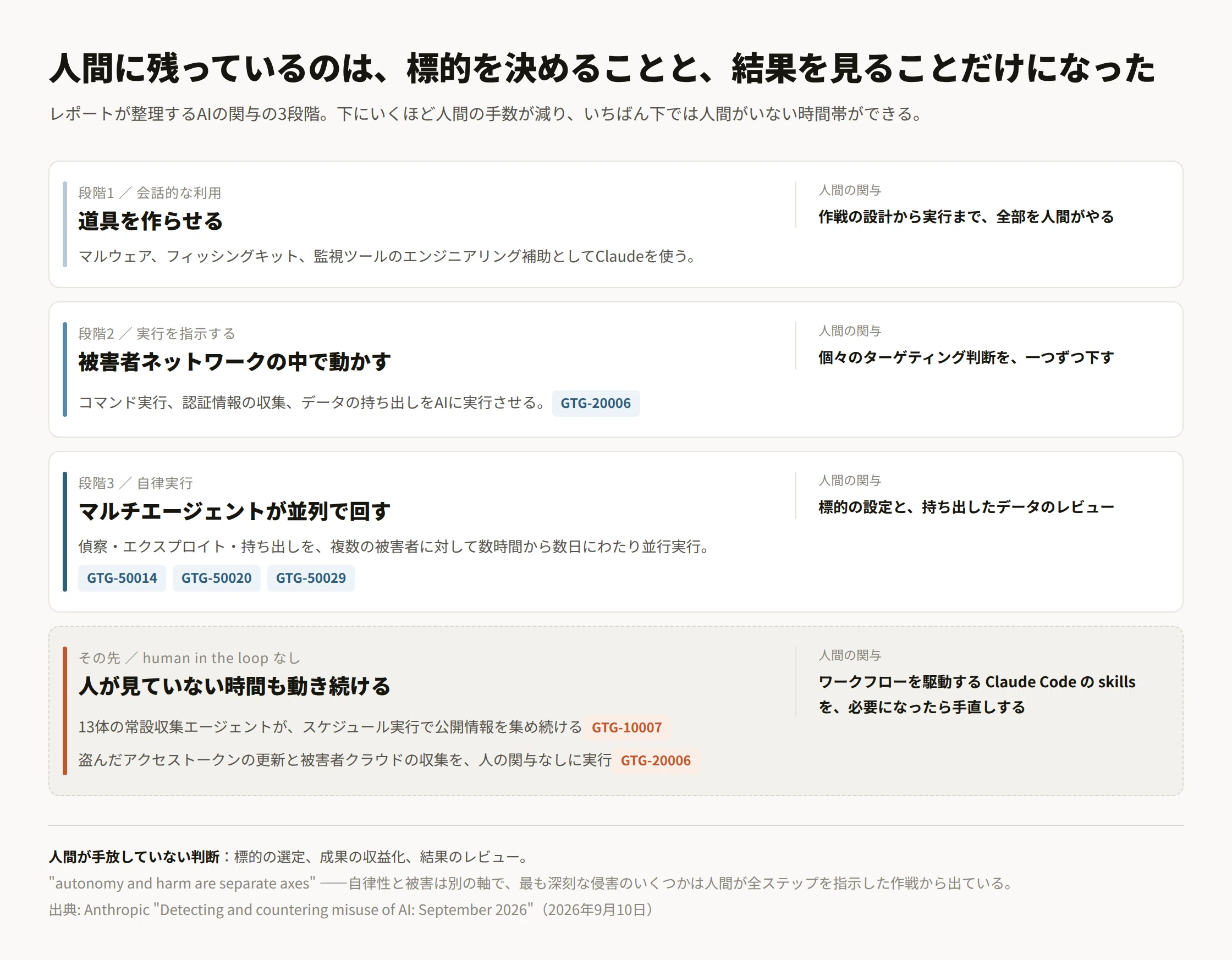Click the main headline starting 人間に残っているのは

[602, 69]
